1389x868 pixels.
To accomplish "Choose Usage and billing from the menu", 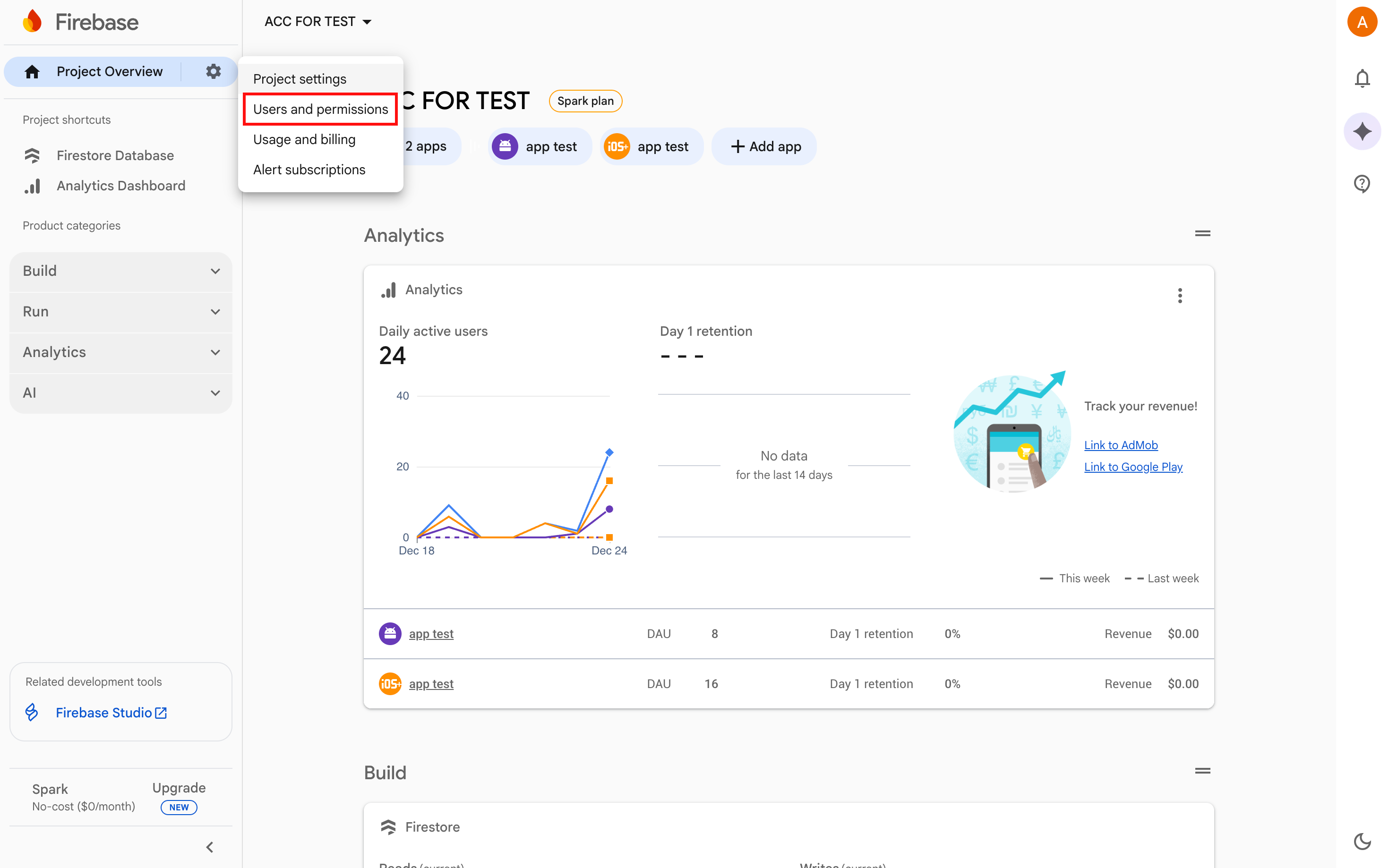I will tap(304, 139).
